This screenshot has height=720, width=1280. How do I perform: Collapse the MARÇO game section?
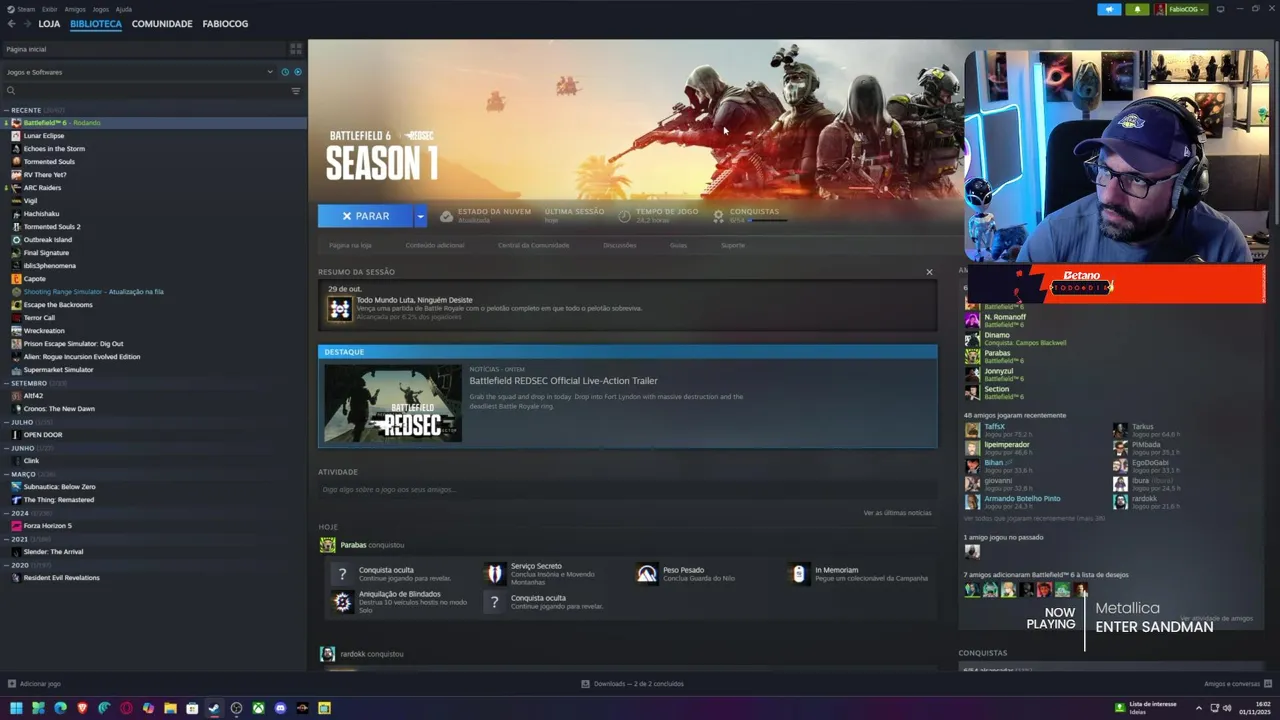pyautogui.click(x=6, y=474)
